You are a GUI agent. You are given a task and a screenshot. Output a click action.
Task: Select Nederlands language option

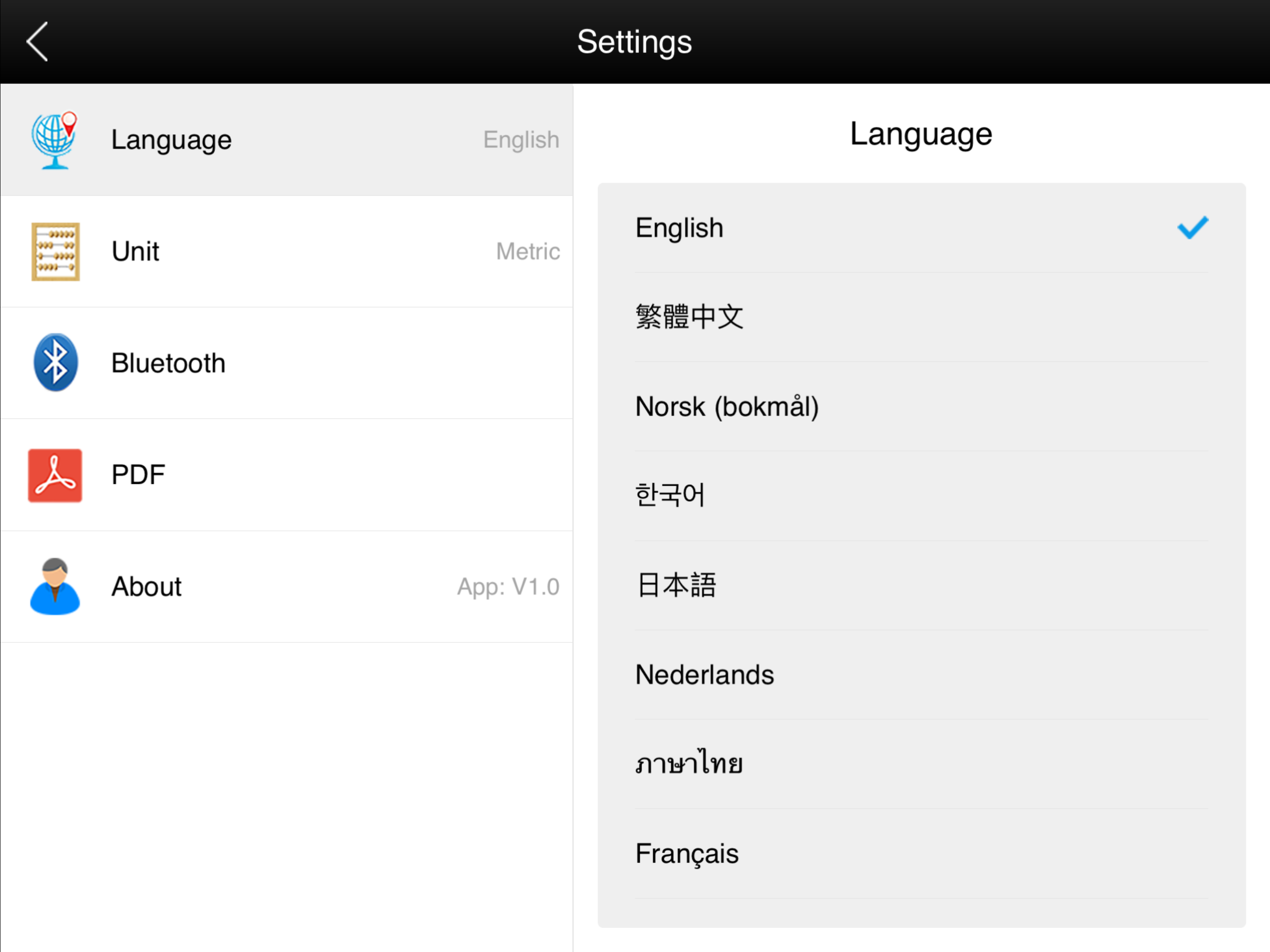[x=921, y=674]
